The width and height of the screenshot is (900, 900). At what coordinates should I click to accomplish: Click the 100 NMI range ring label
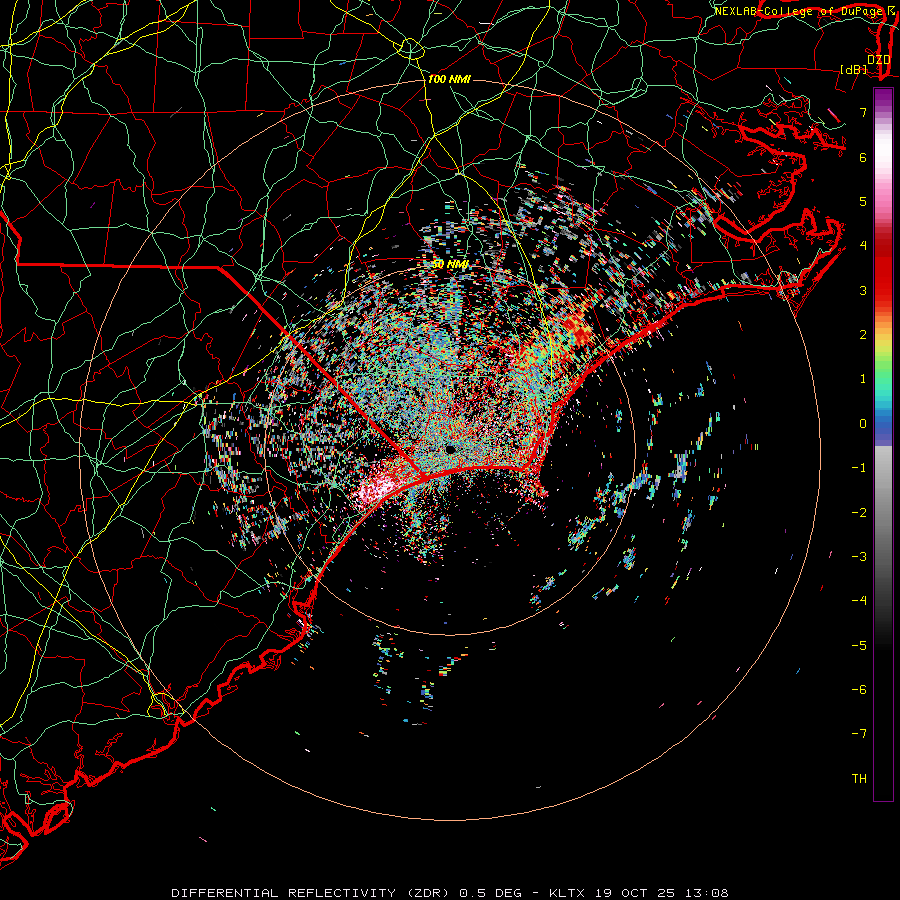(x=449, y=79)
